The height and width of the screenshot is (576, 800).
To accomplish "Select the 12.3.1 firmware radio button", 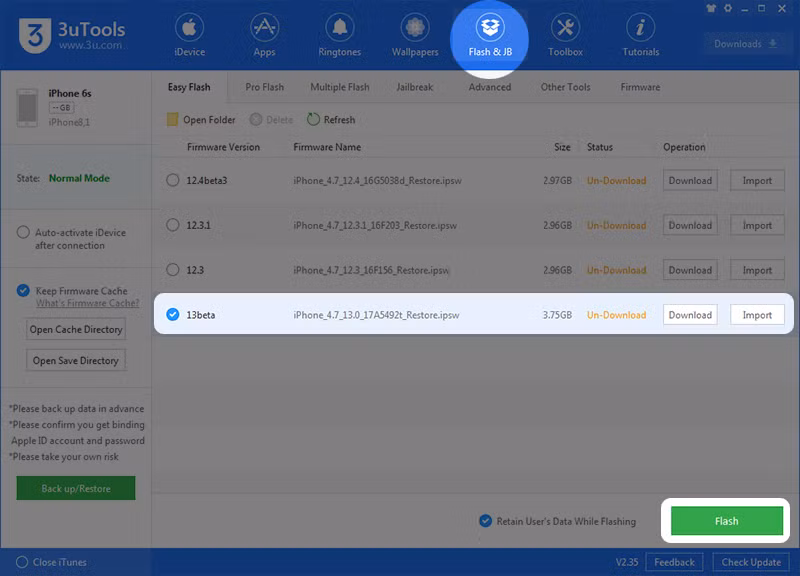I will (x=173, y=225).
